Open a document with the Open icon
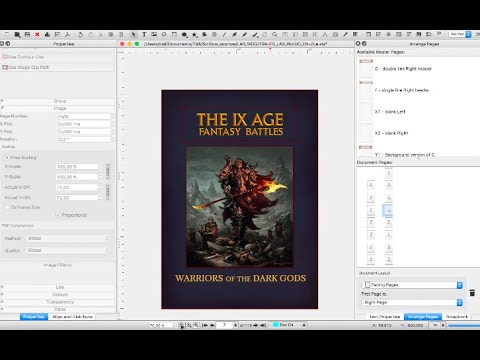 point(17,34)
